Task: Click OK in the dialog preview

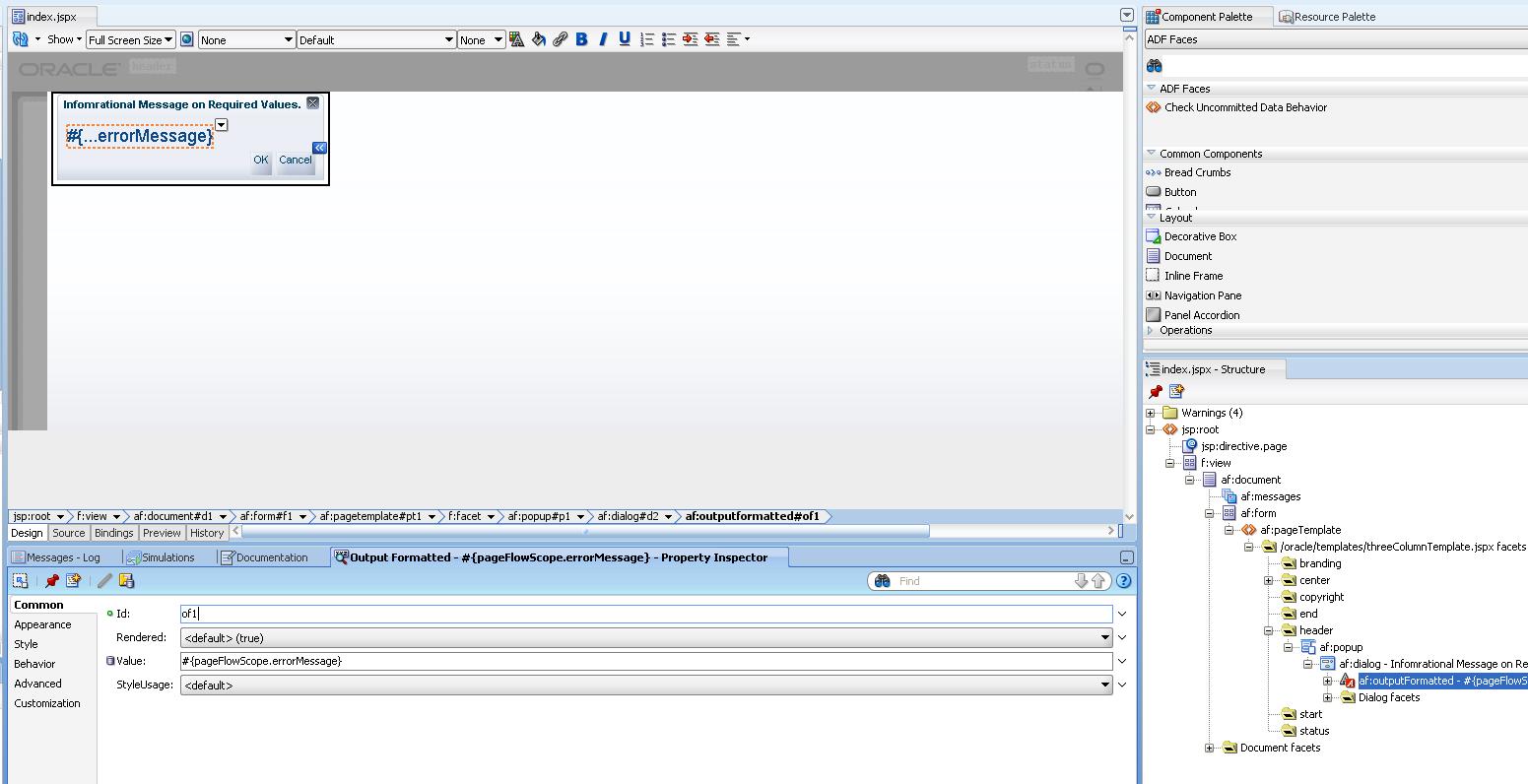Action: pyautogui.click(x=260, y=160)
